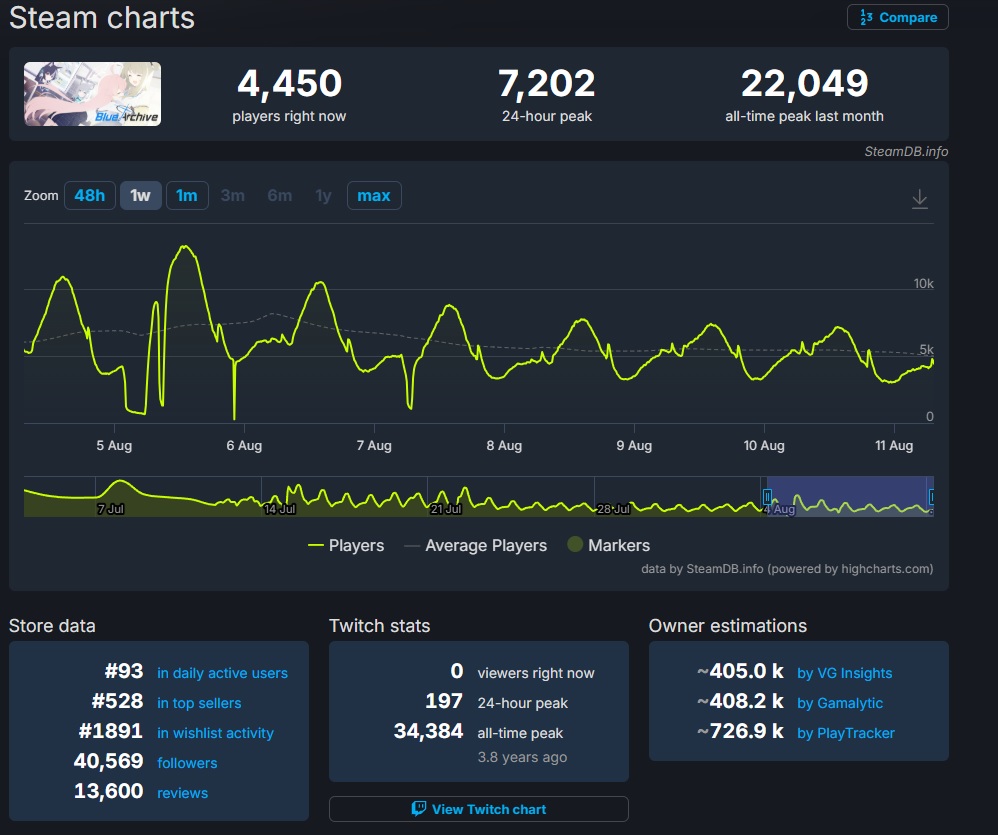Click the ~408.2 k owner estimate
This screenshot has height=835, width=998.
(740, 701)
